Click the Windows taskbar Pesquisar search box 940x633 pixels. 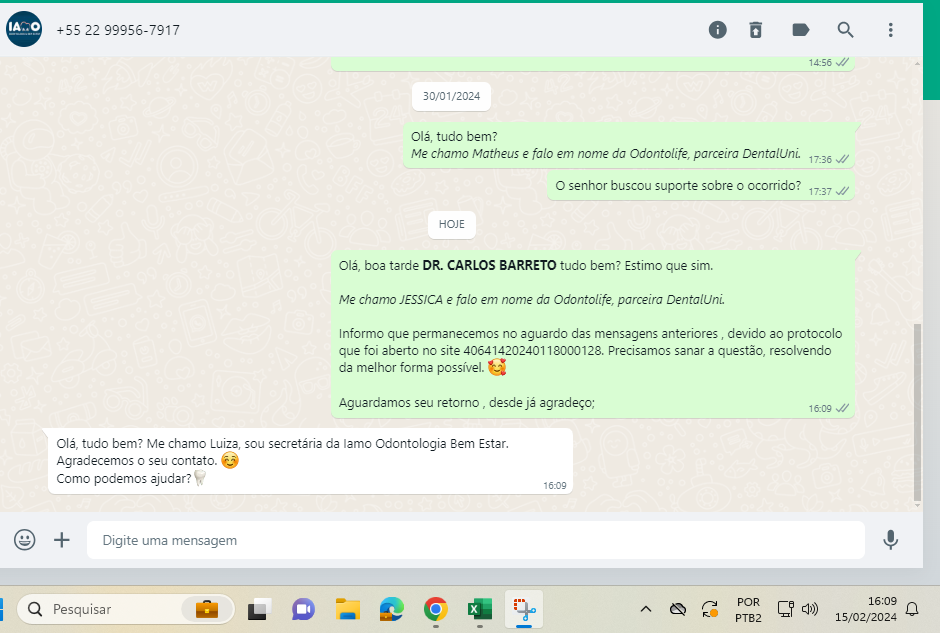coord(126,610)
